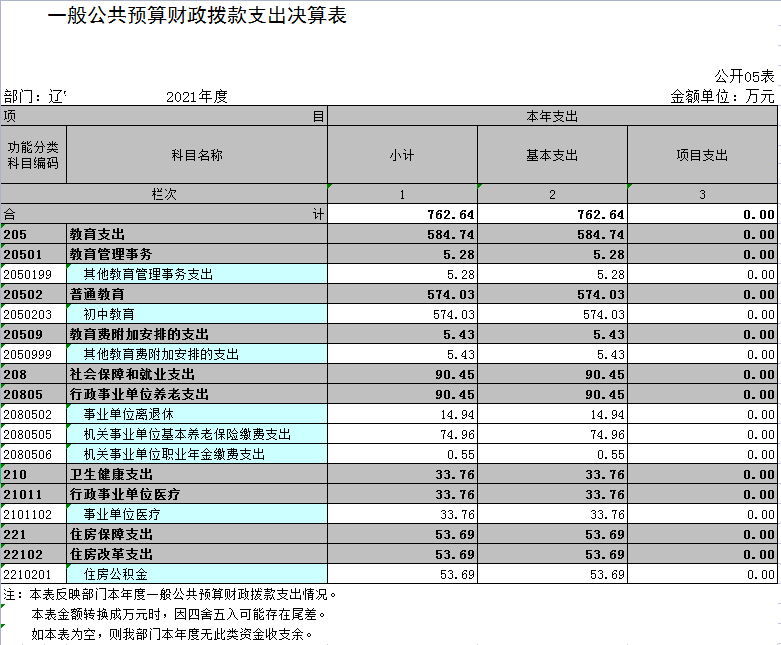Click code cell 20509
The width and height of the screenshot is (781, 645).
[x=33, y=334]
